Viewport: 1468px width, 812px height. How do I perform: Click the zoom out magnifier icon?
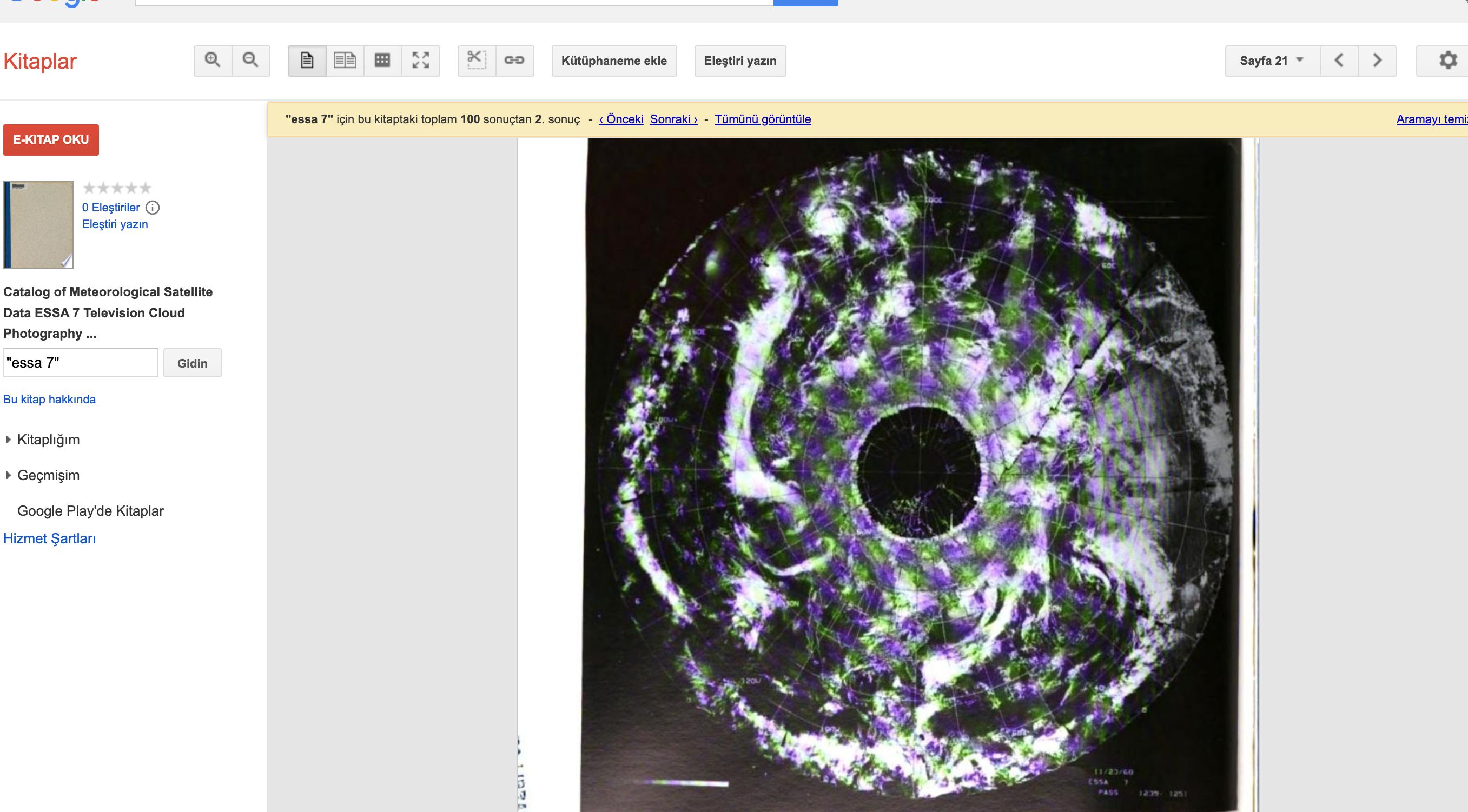pos(251,61)
